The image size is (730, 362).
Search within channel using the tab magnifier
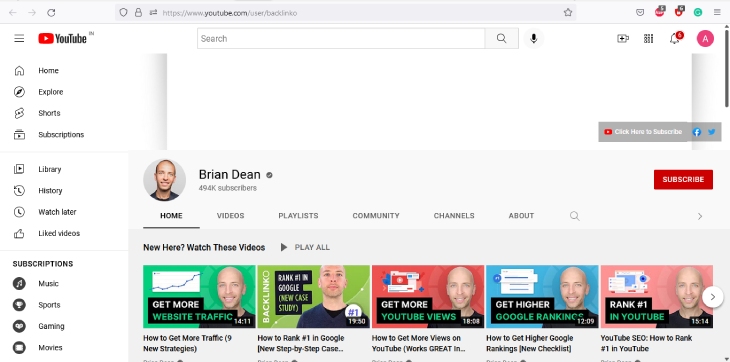575,216
